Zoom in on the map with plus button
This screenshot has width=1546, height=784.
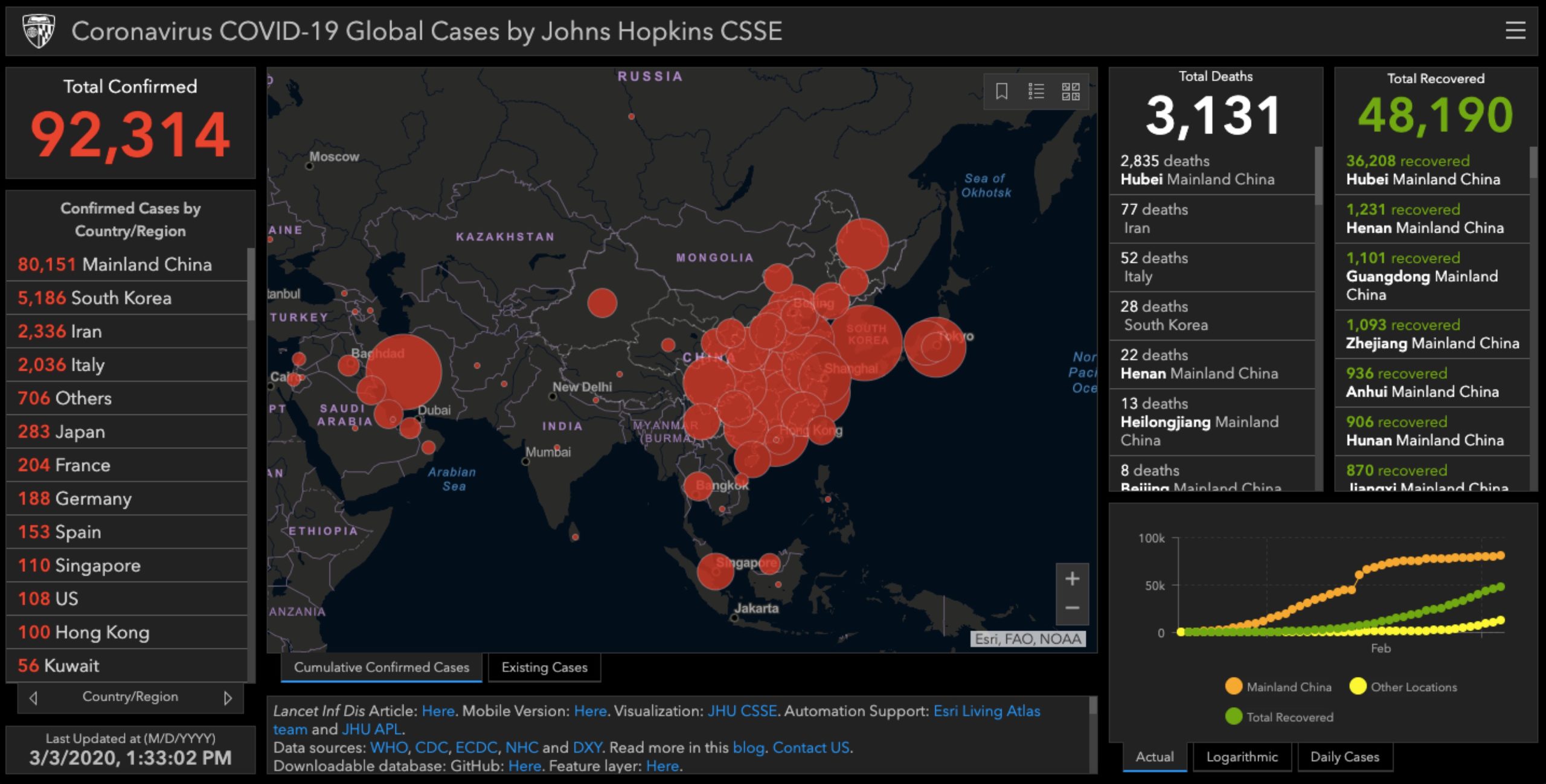(x=1072, y=579)
